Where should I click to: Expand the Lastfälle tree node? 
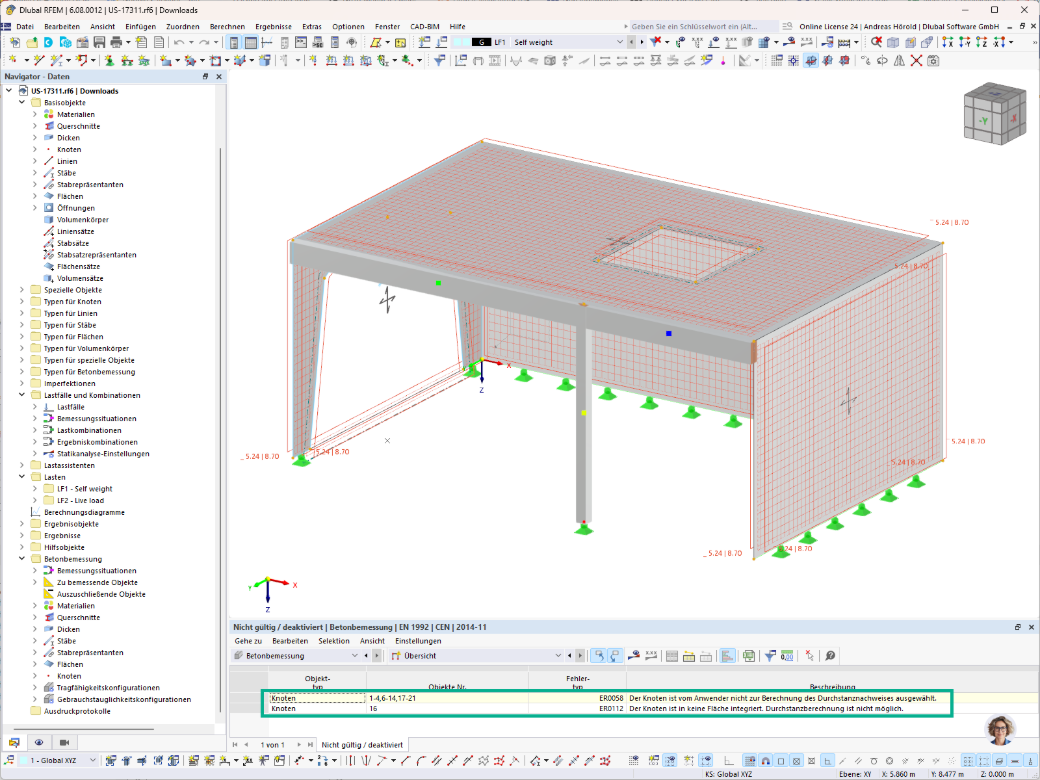point(35,407)
